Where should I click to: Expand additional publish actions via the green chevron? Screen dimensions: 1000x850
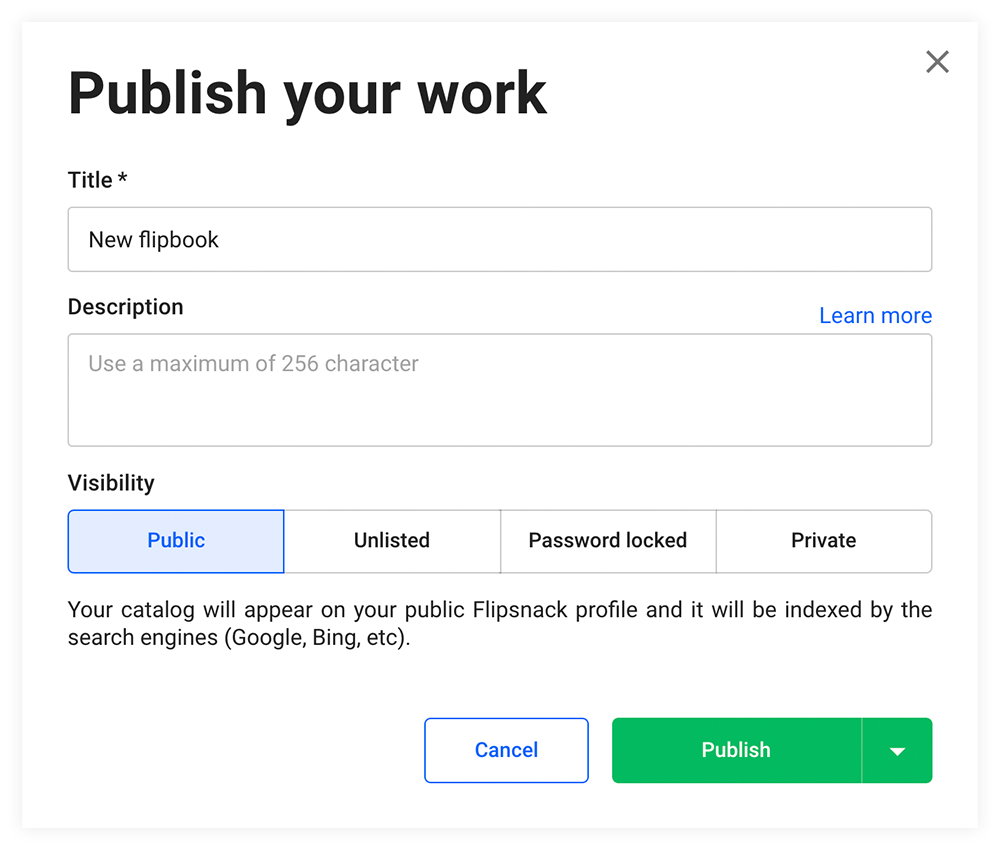pyautogui.click(x=896, y=750)
